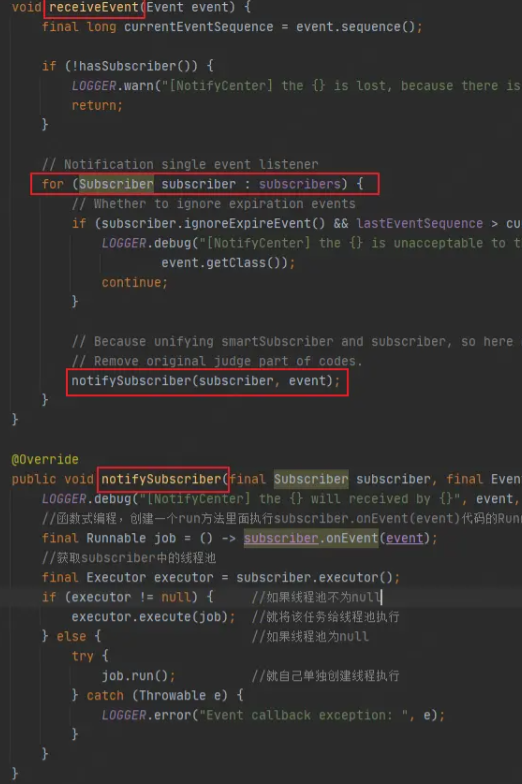
Task: Click event.sequence() call
Action: (358, 26)
